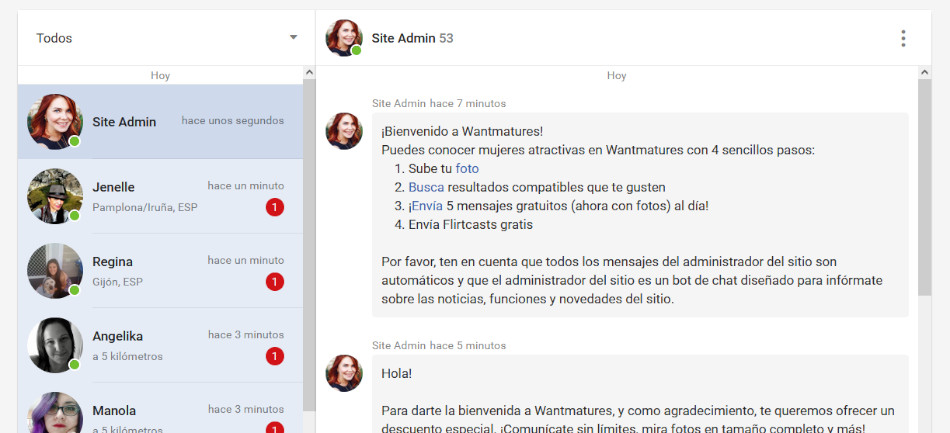Follow the 'Envía' link in step 3
Viewport: 950px width, 433px height.
click(427, 206)
